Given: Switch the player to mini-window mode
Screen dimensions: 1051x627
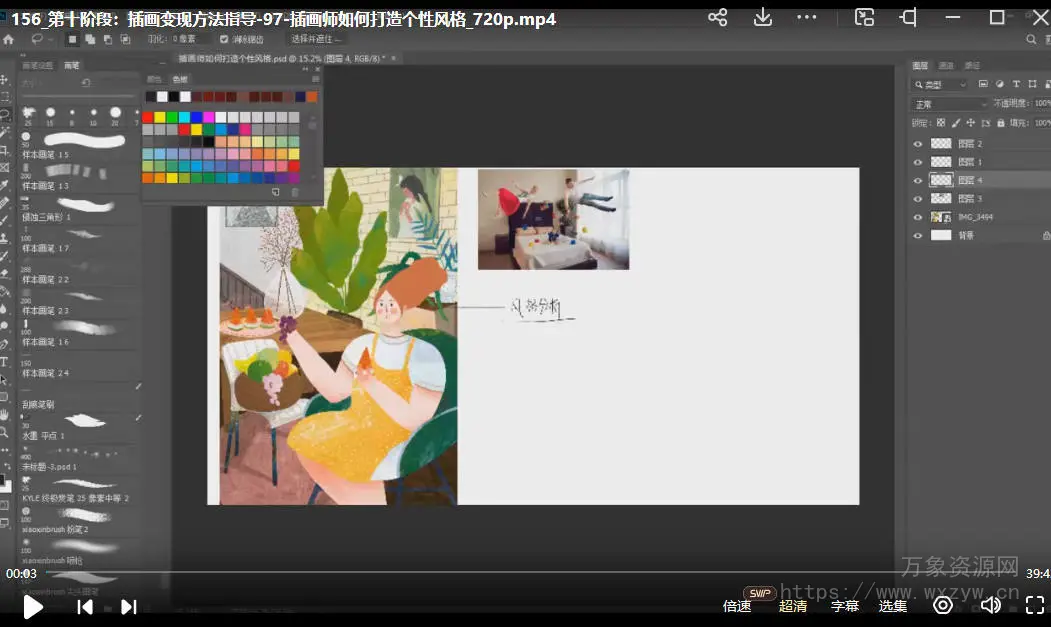Looking at the screenshot, I should 864,18.
